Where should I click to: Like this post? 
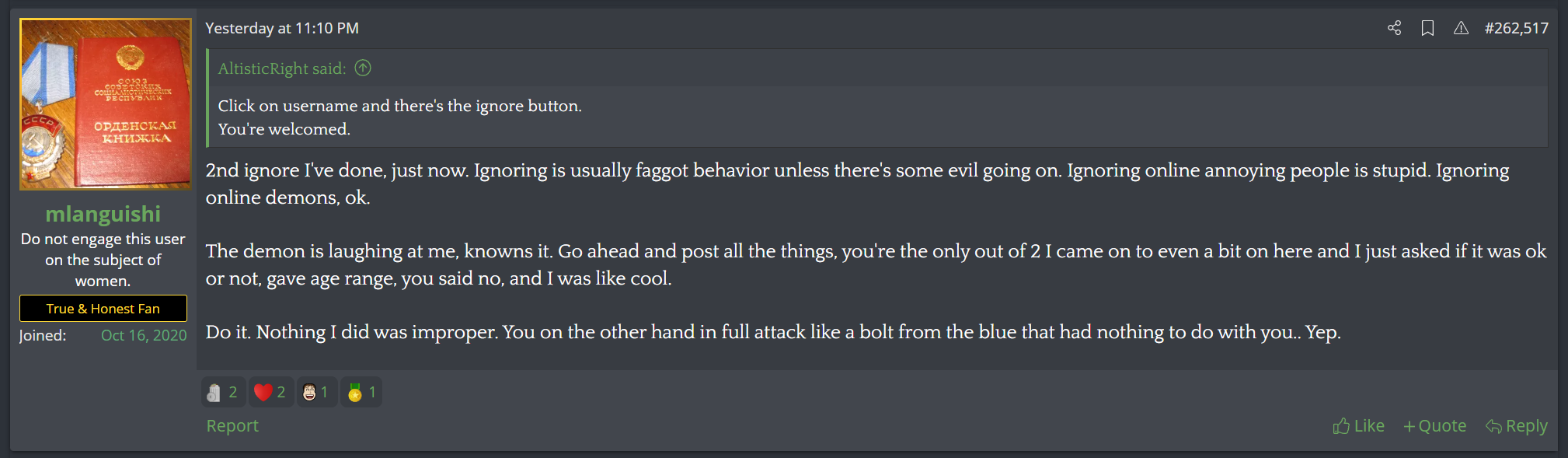click(1358, 426)
